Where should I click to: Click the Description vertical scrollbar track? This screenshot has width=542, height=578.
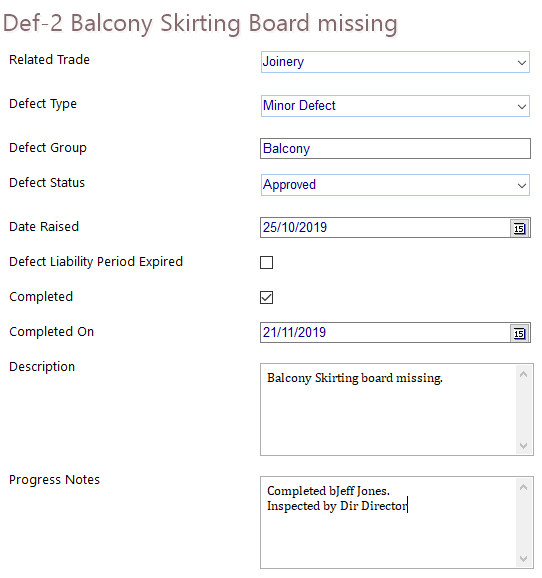[x=523, y=410]
